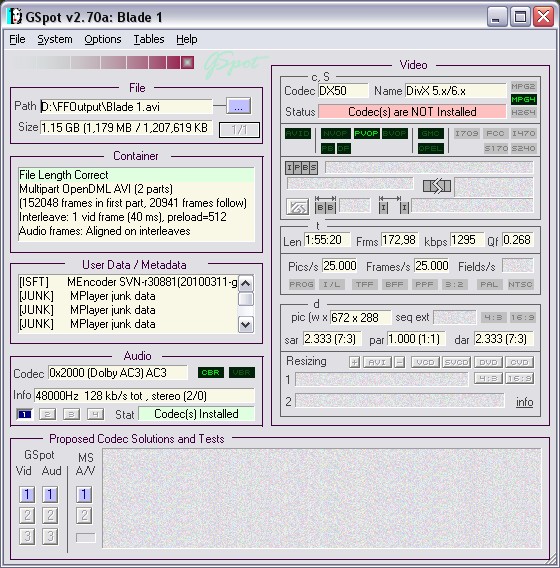Click the BVOP indicator

click(394, 133)
